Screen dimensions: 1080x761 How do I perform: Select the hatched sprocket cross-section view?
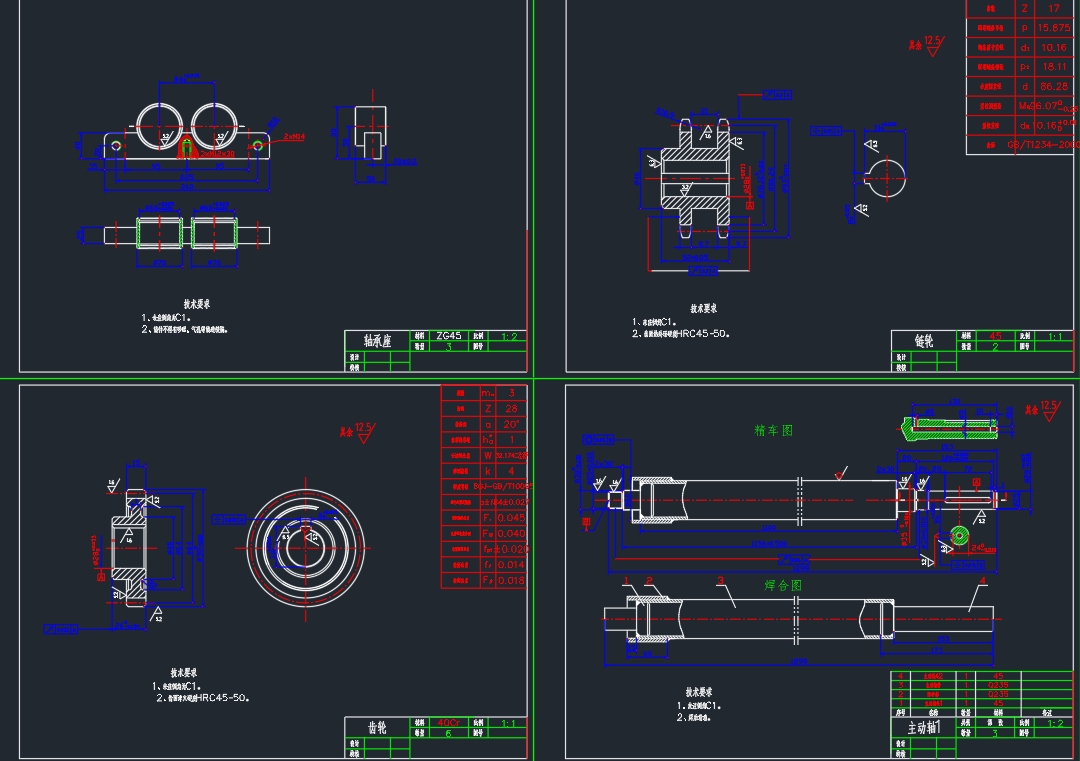pyautogui.click(x=695, y=178)
